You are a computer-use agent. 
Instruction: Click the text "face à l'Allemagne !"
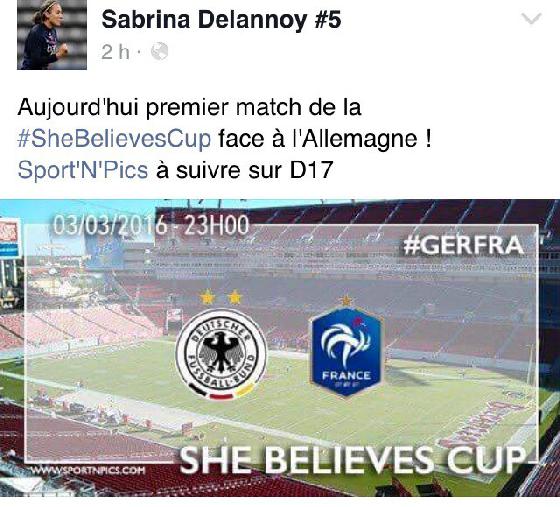325,139
